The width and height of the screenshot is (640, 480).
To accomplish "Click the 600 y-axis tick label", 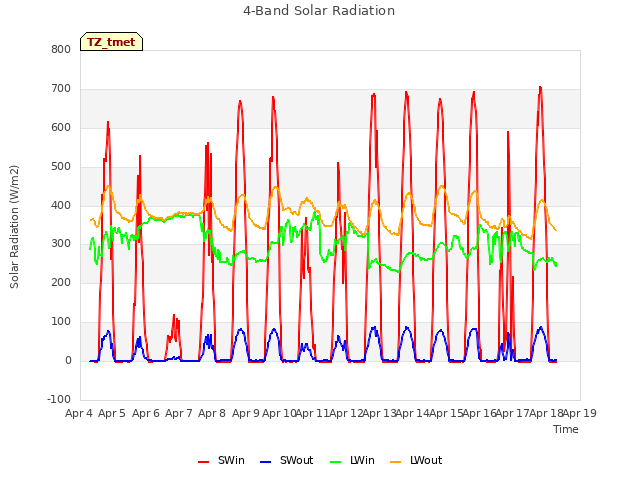I will [x=61, y=127].
